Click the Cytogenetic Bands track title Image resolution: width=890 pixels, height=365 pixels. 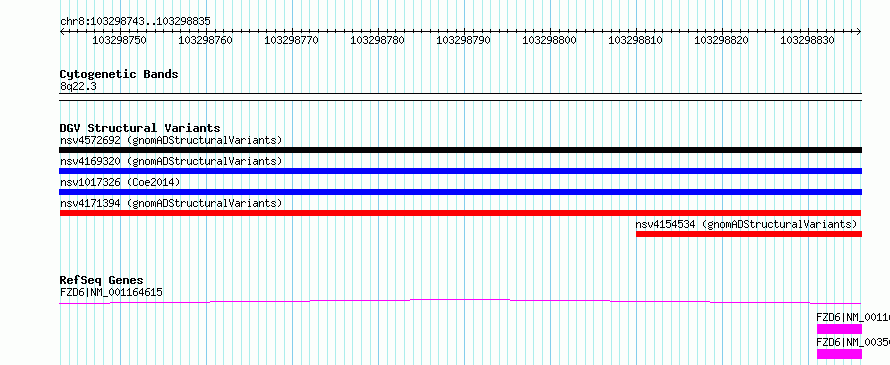119,74
